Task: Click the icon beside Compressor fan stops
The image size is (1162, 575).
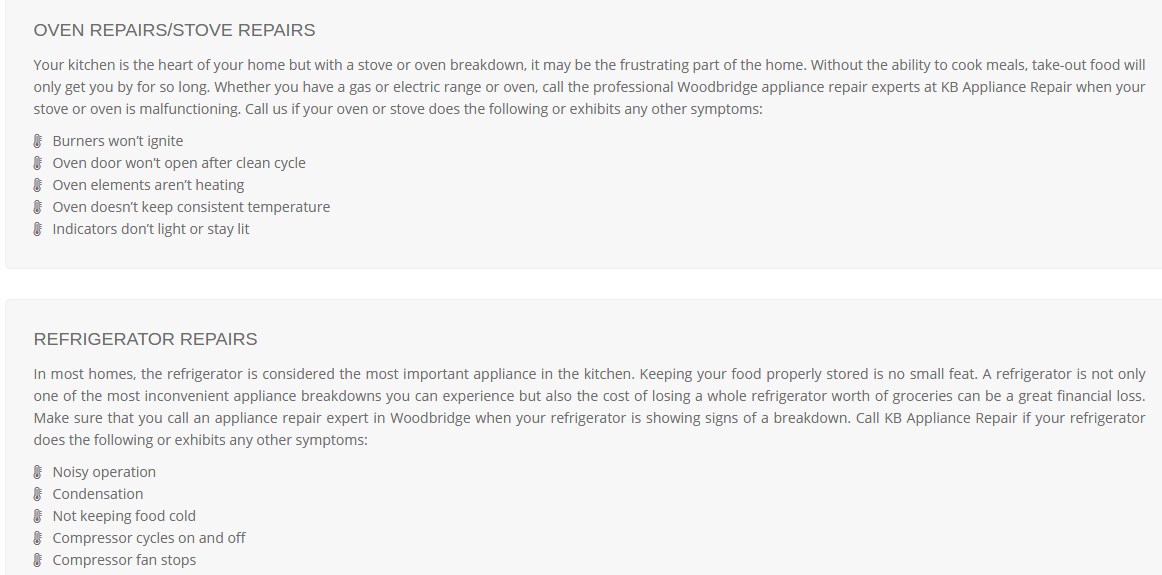Action: 38,560
